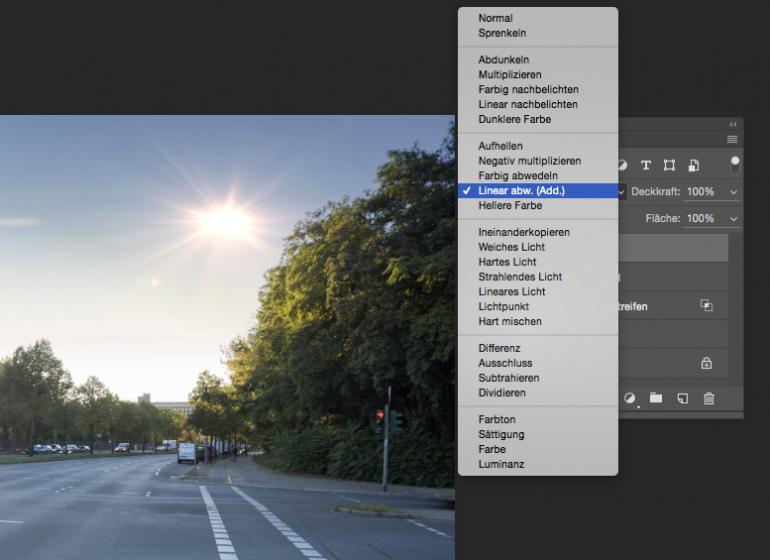Click the Fläche 100% value field
Screen dimensions: 770x560
click(701, 218)
